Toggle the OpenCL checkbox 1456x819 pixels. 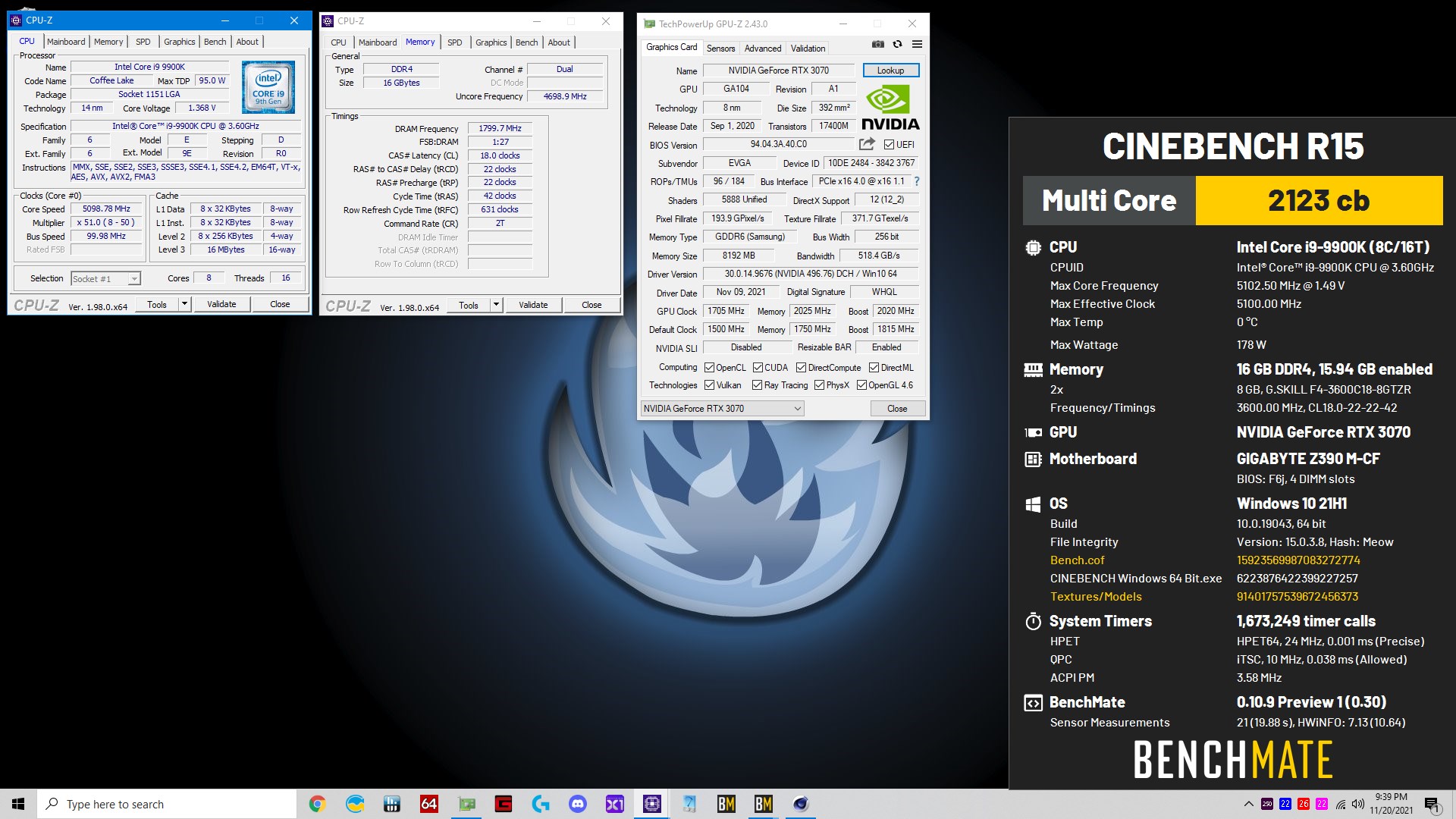coord(709,368)
